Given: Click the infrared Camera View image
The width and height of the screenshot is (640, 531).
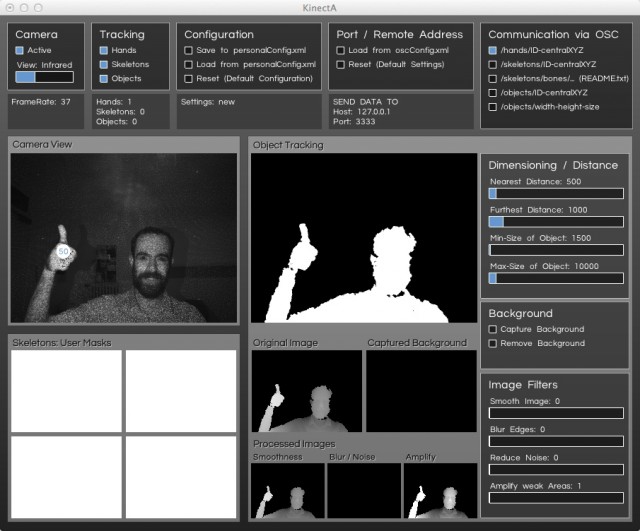Looking at the screenshot, I should (123, 238).
